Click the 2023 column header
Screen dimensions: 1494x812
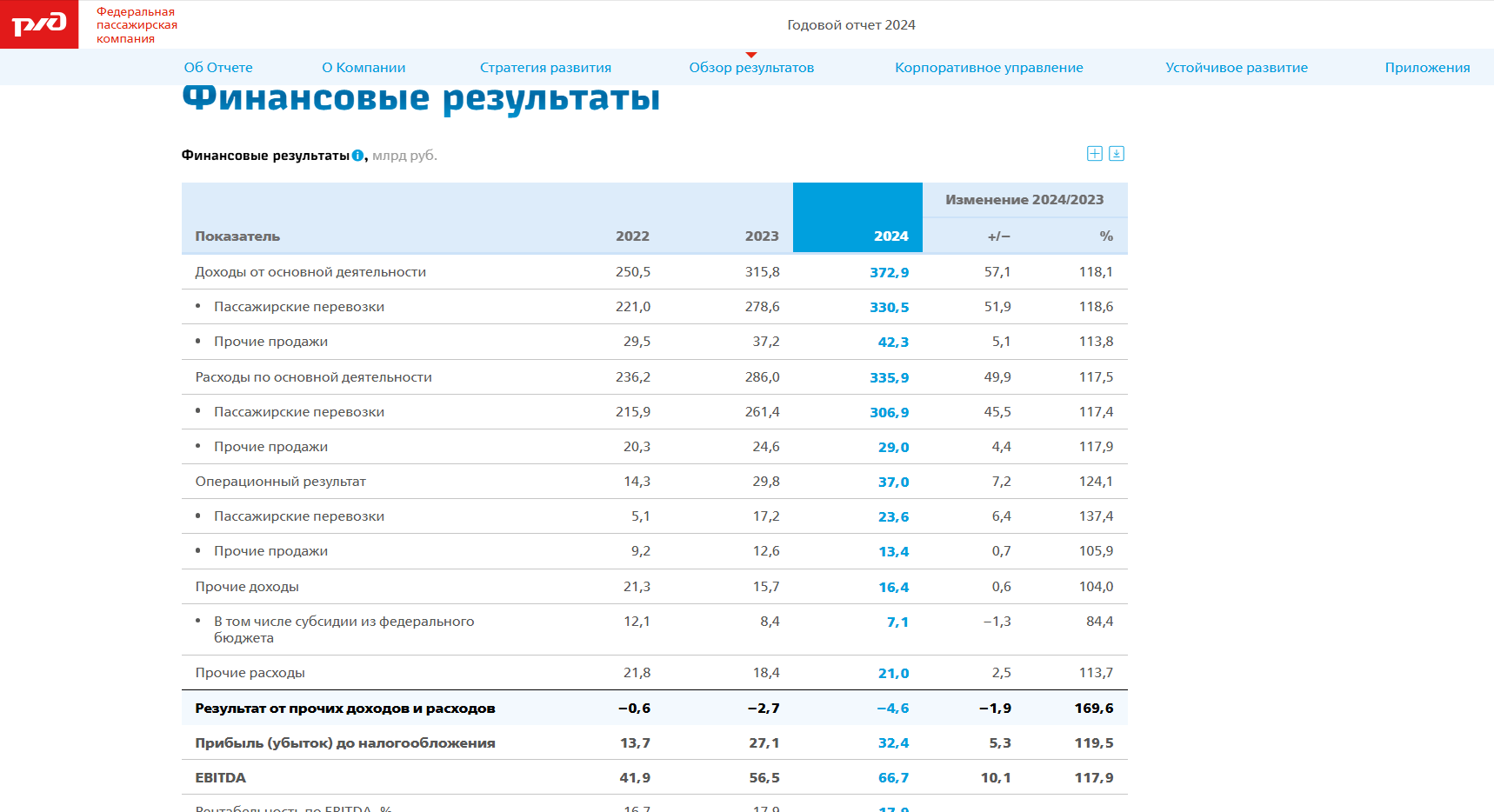pyautogui.click(x=761, y=236)
